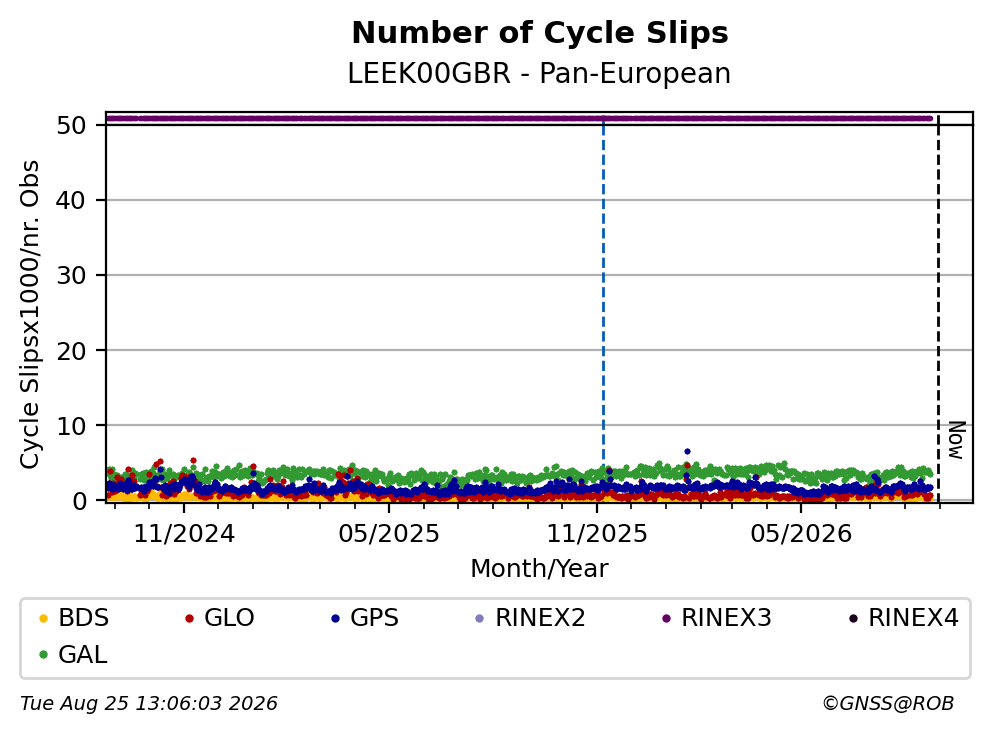993x734 pixels.
Task: Click the RINEX3 purple legend marker
Action: [x=666, y=618]
